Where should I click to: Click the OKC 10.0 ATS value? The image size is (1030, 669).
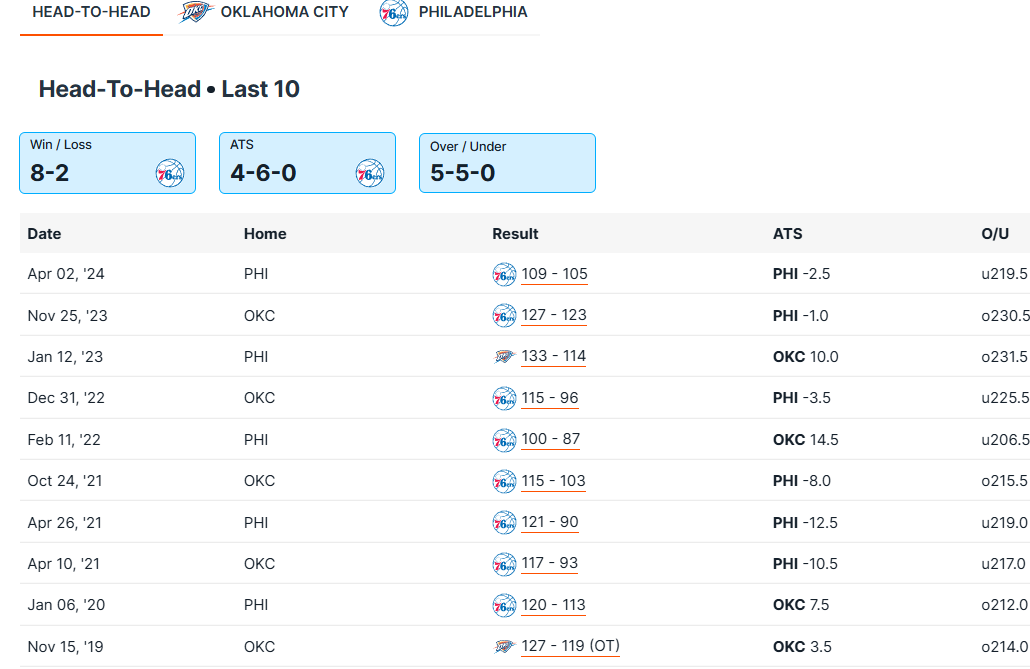coord(805,357)
